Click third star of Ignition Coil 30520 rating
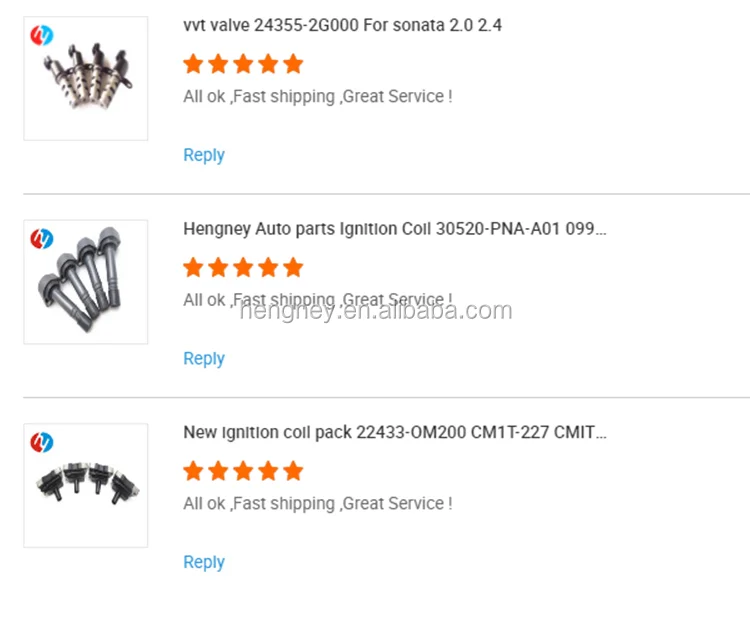 coord(243,267)
